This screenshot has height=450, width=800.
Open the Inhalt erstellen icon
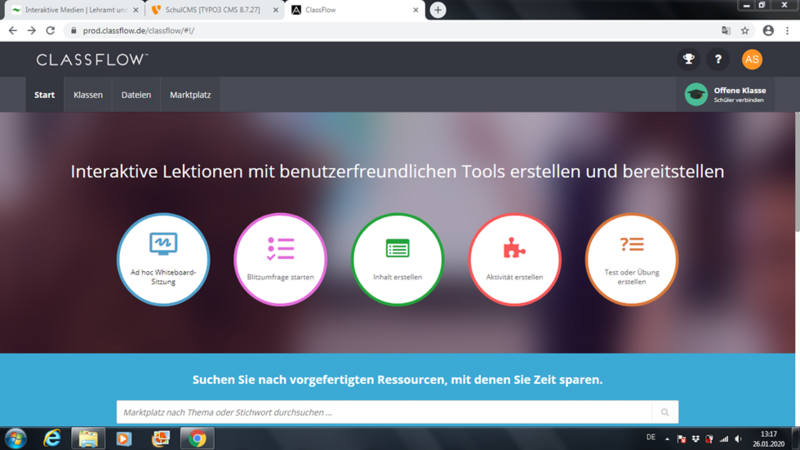397,259
